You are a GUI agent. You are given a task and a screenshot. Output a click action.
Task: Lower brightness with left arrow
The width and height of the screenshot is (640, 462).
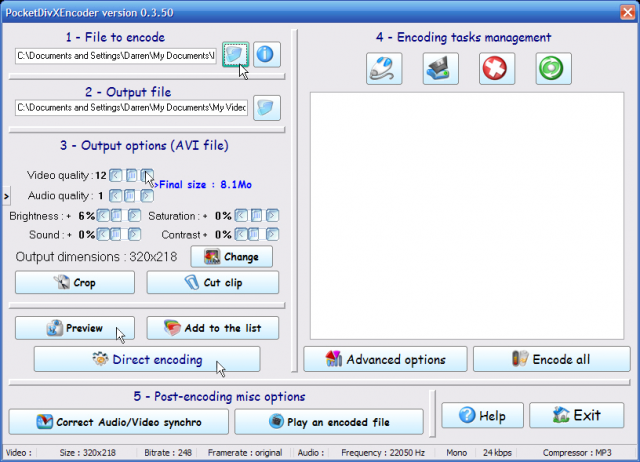coord(103,215)
